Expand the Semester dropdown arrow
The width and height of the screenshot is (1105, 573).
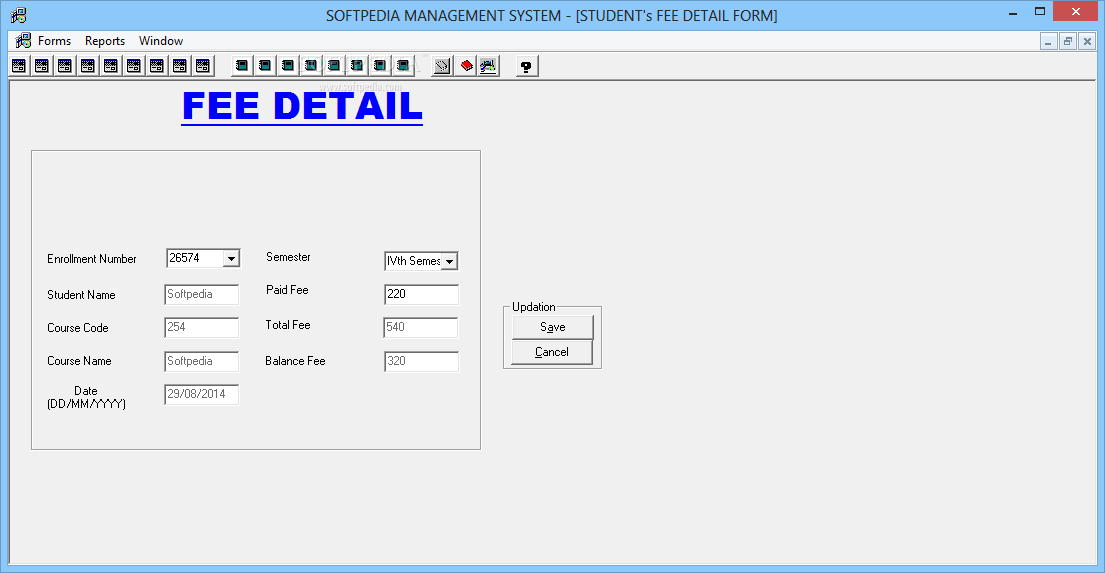450,261
